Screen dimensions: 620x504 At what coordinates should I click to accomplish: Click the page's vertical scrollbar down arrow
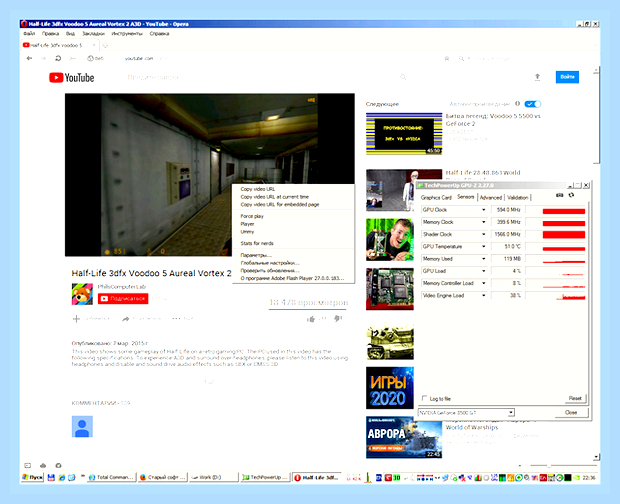coord(596,457)
